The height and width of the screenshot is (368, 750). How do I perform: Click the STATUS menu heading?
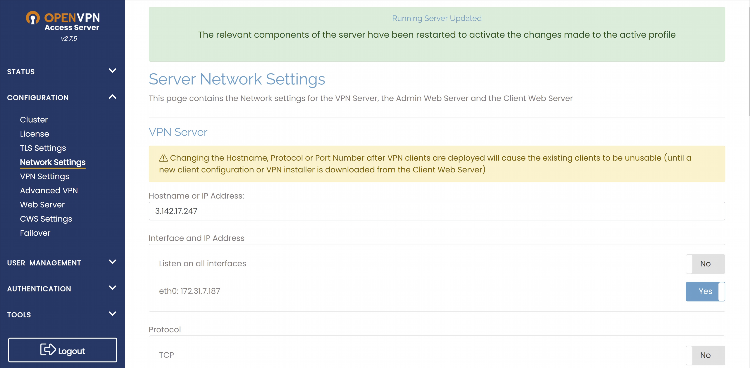pos(21,71)
